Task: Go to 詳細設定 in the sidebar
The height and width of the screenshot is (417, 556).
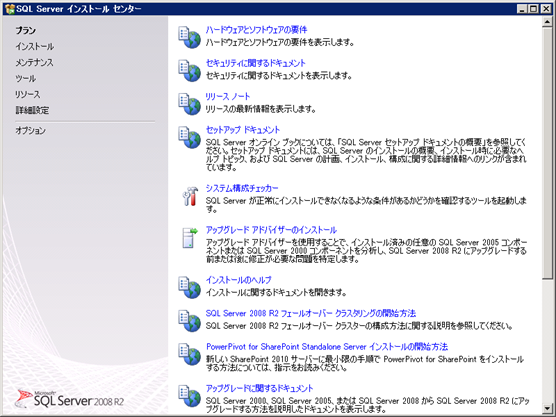Action: pos(32,110)
